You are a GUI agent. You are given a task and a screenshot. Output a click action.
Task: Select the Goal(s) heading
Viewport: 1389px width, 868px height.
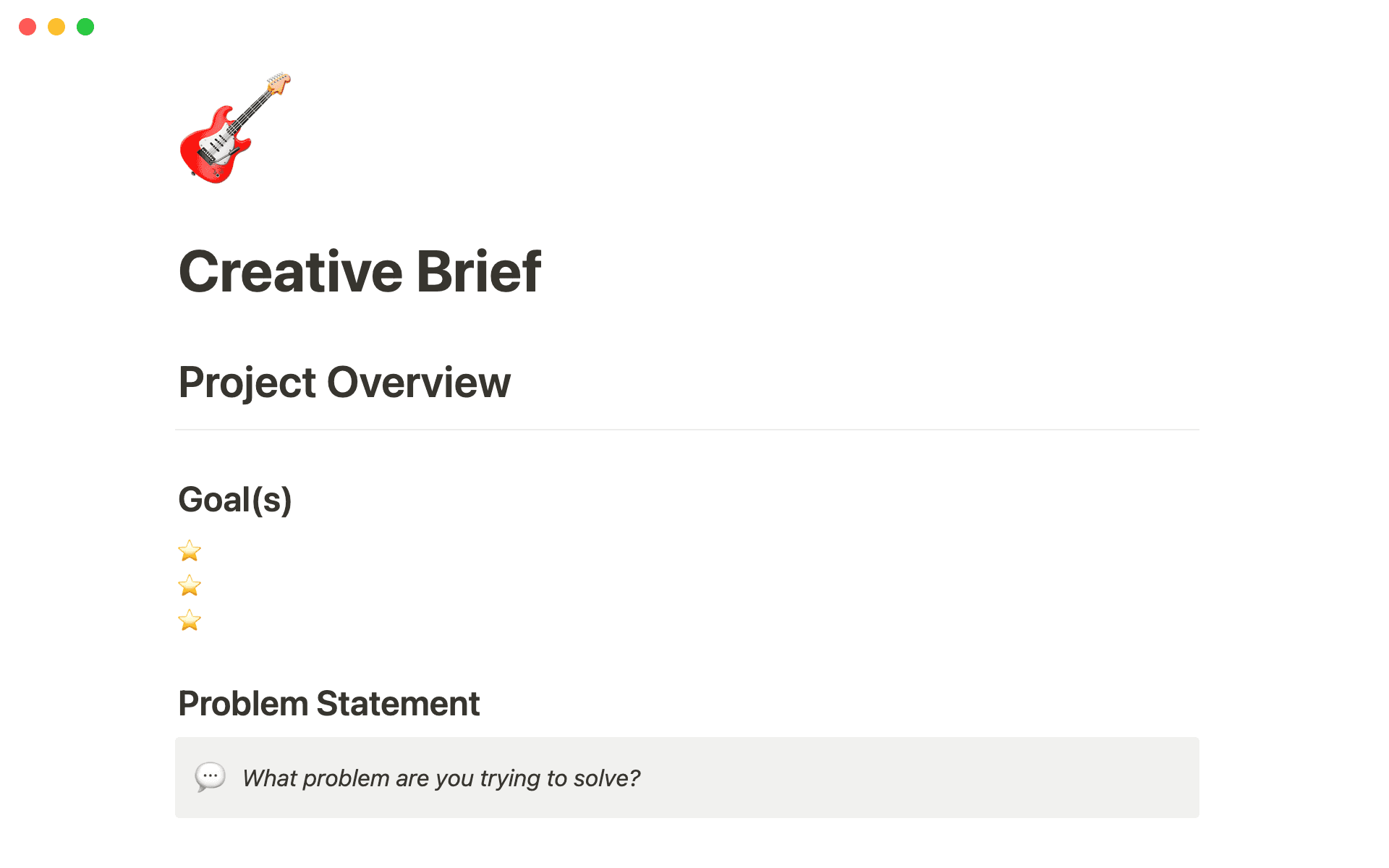click(x=236, y=498)
